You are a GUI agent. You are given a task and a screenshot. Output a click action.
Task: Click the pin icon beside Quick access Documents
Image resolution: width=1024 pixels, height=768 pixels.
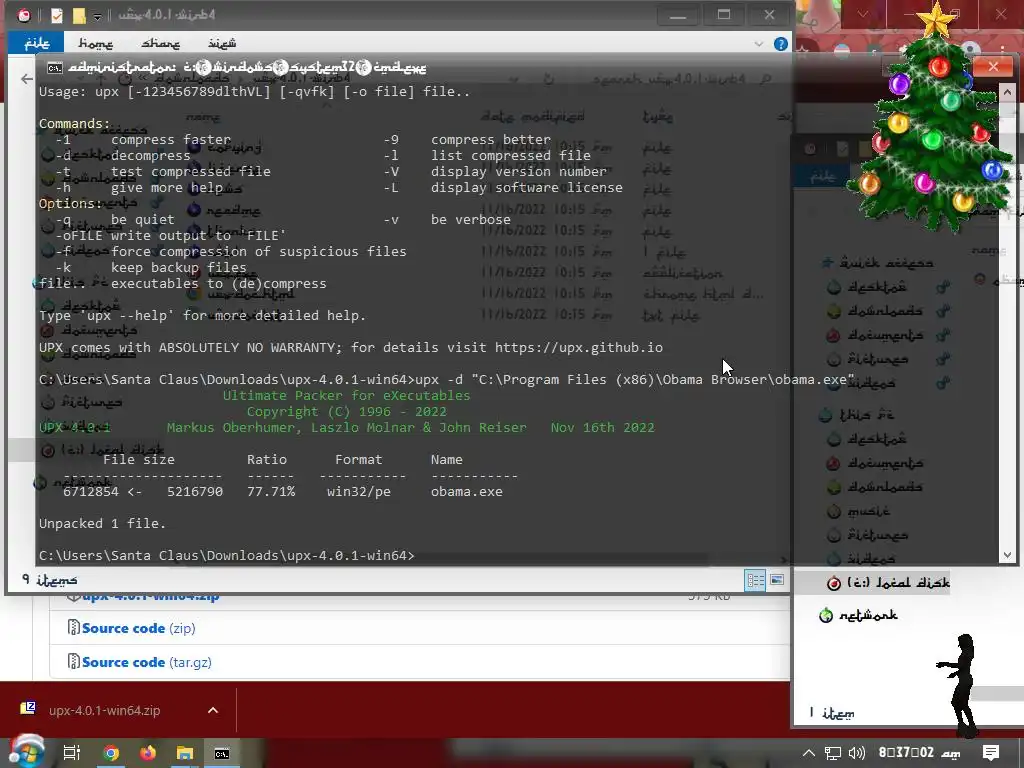click(942, 335)
